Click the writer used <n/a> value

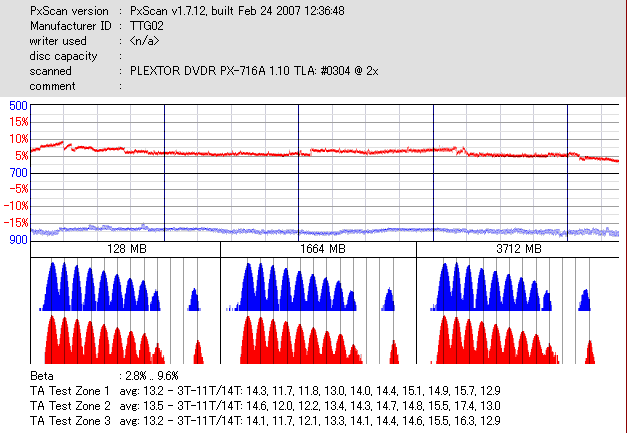coord(144,41)
